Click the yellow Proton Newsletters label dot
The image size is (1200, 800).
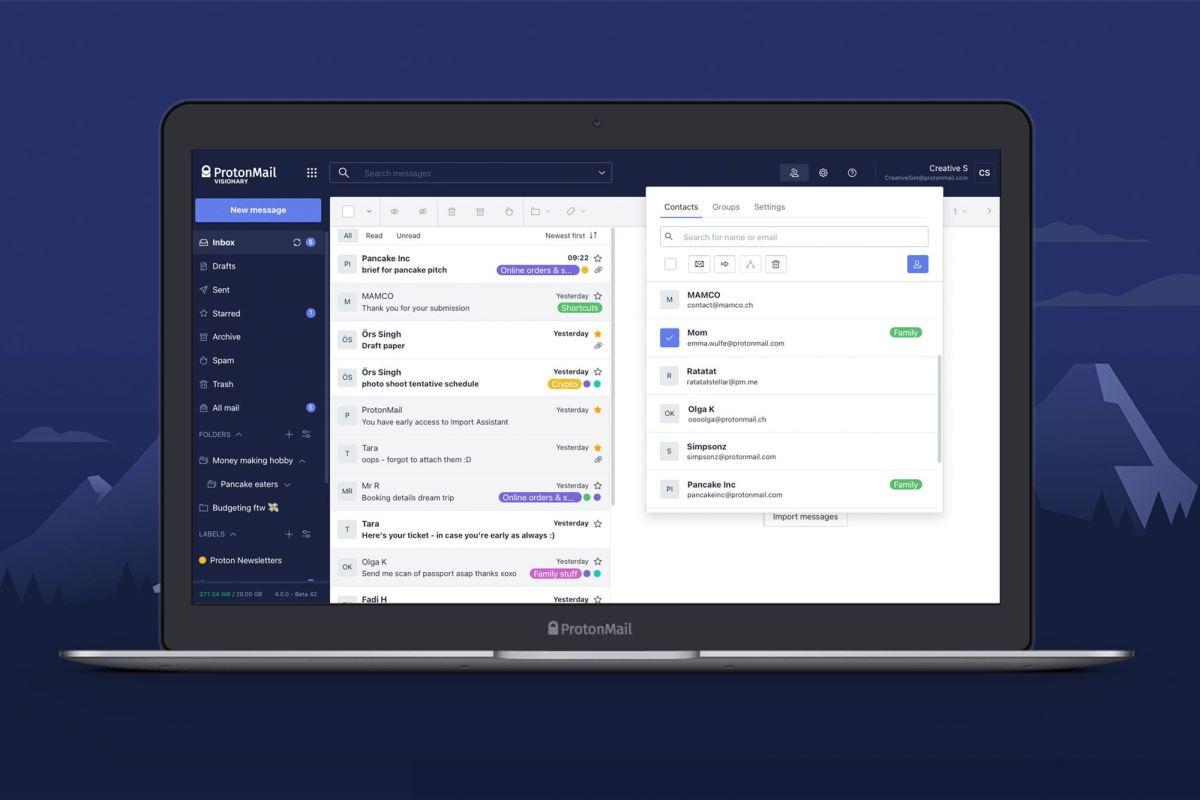[203, 561]
